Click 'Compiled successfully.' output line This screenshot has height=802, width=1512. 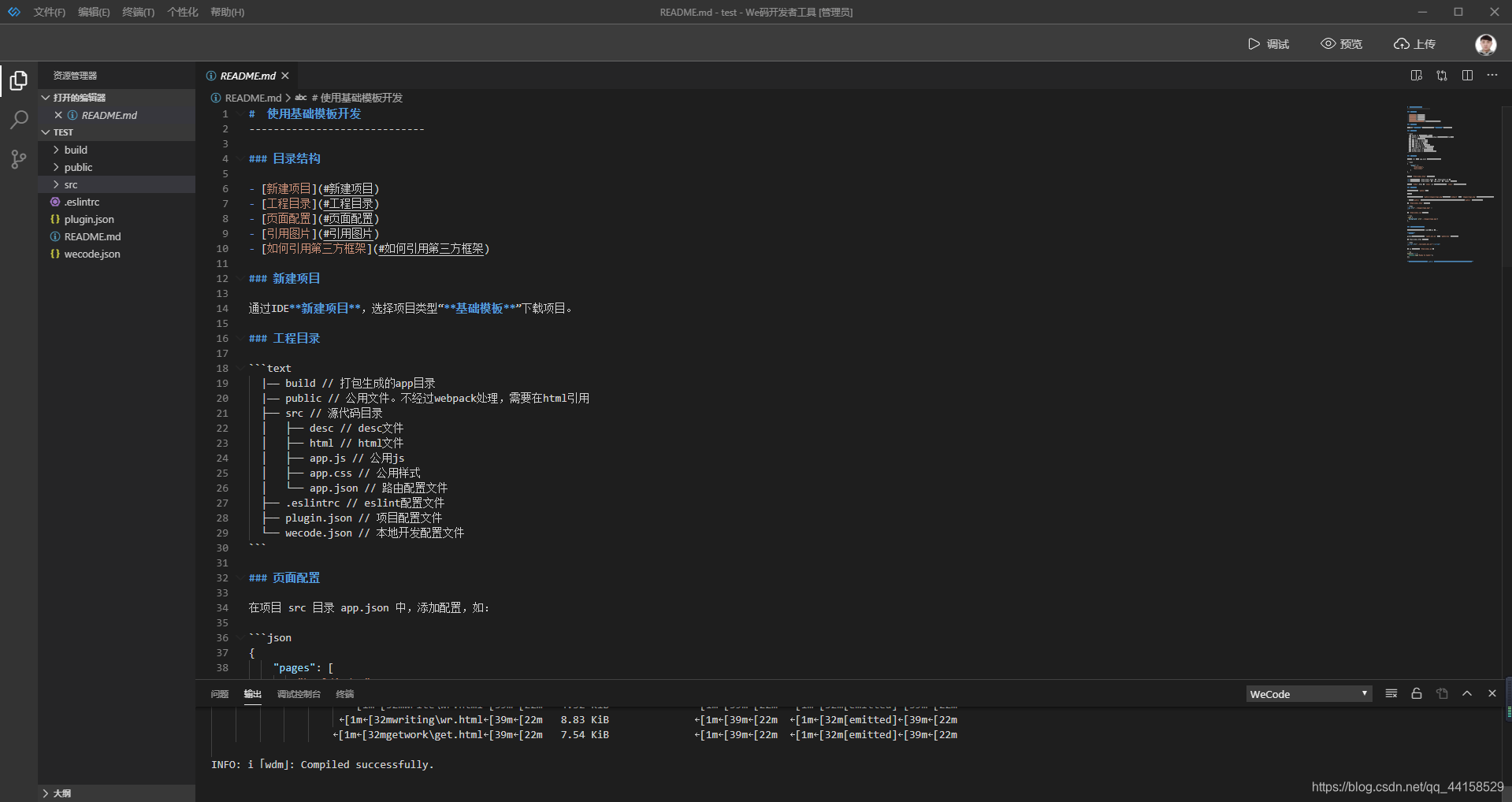(367, 765)
